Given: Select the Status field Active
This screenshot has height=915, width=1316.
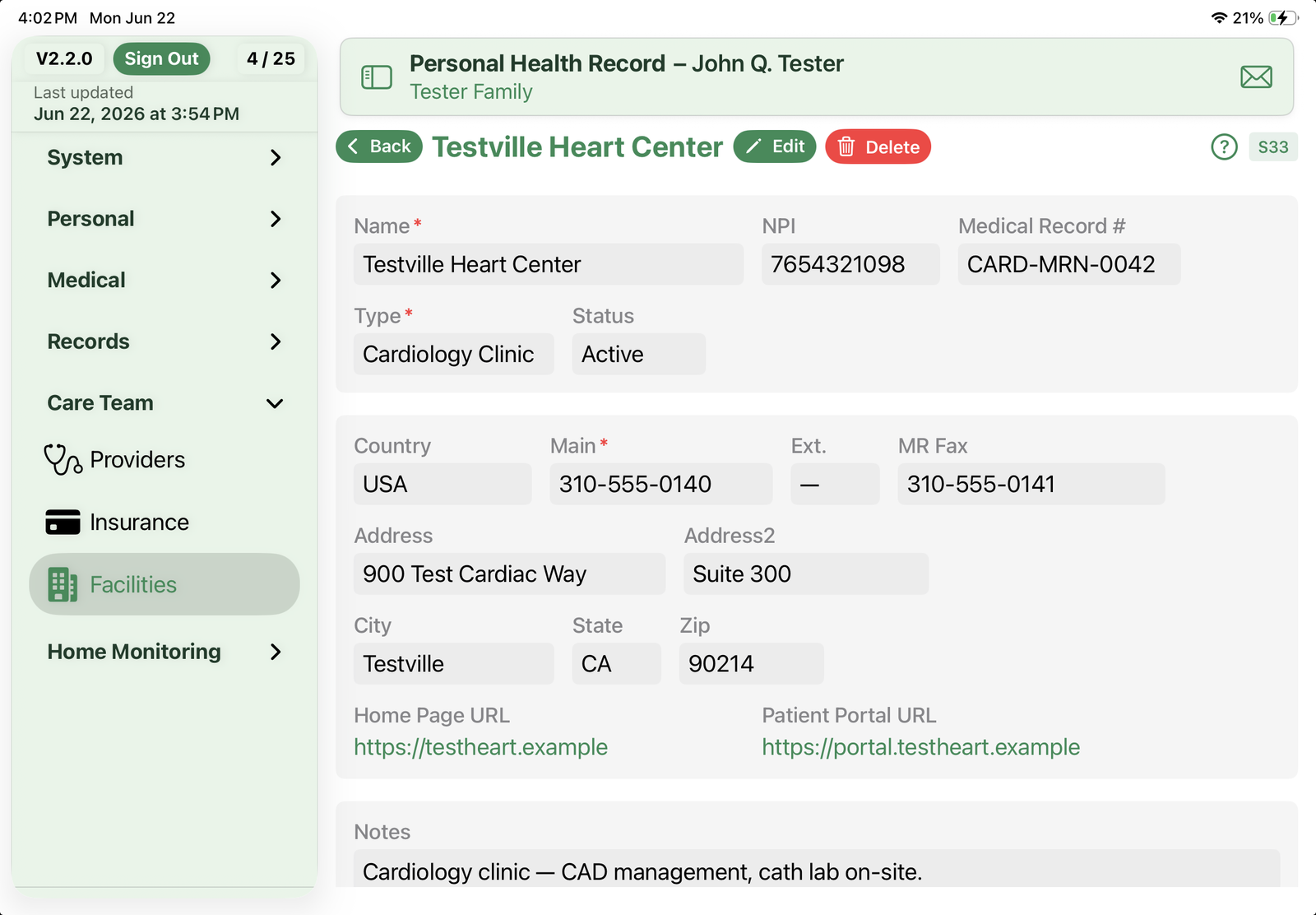Looking at the screenshot, I should pyautogui.click(x=639, y=354).
